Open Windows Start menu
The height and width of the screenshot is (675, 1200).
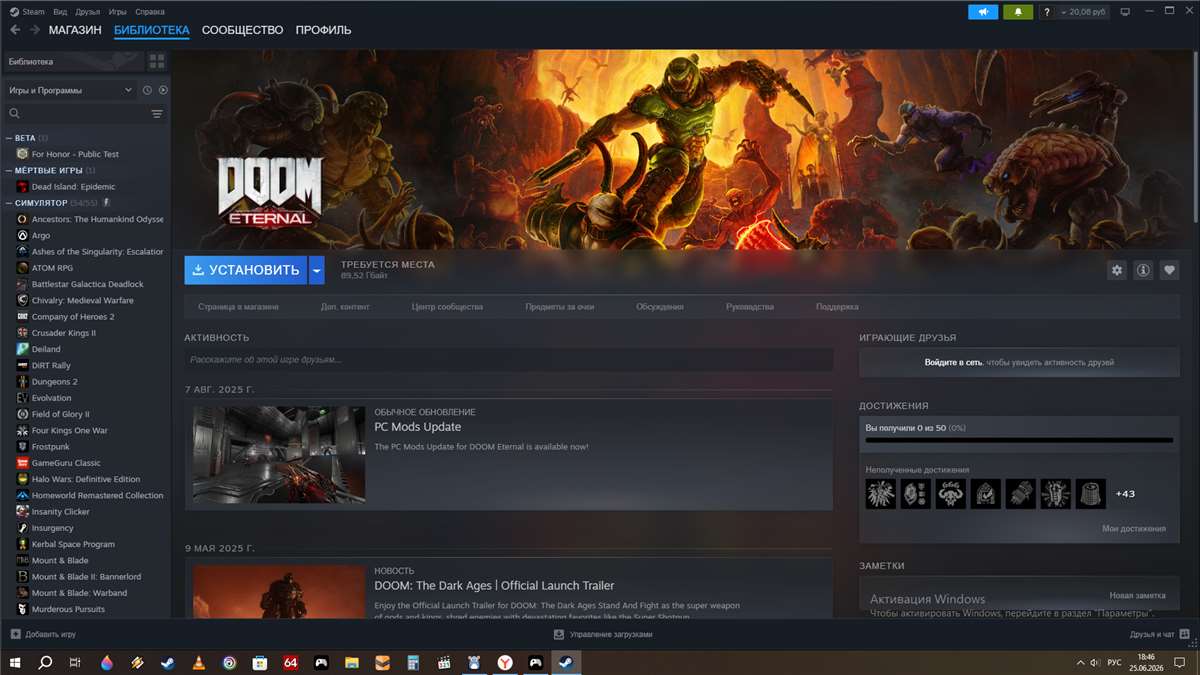(15, 662)
